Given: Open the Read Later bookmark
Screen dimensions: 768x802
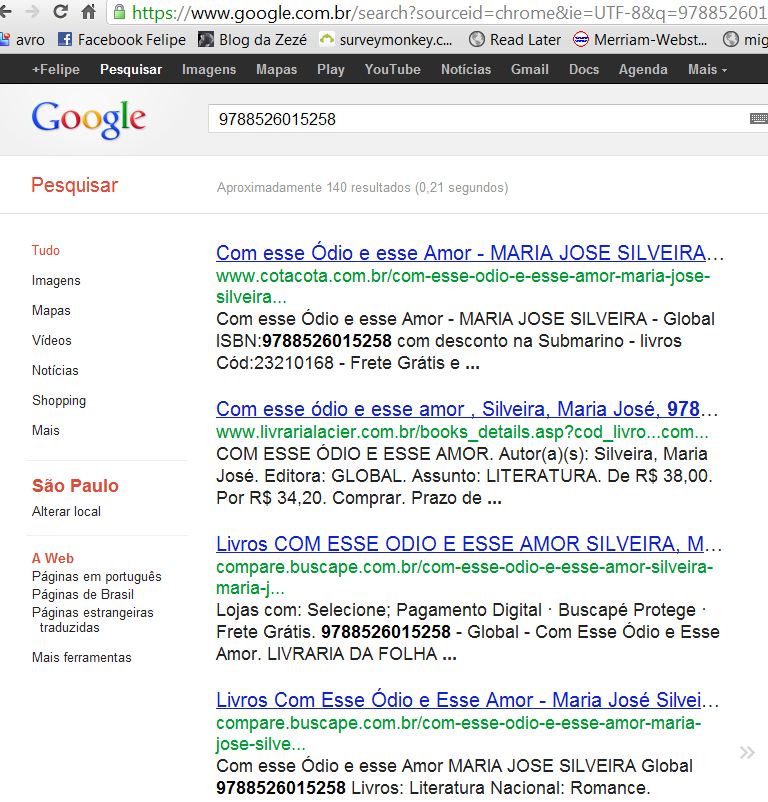Looking at the screenshot, I should 515,39.
